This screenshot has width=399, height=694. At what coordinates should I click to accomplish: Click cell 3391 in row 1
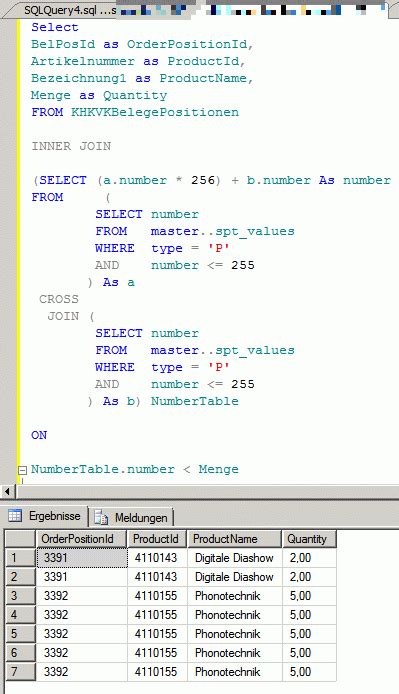(x=81, y=558)
